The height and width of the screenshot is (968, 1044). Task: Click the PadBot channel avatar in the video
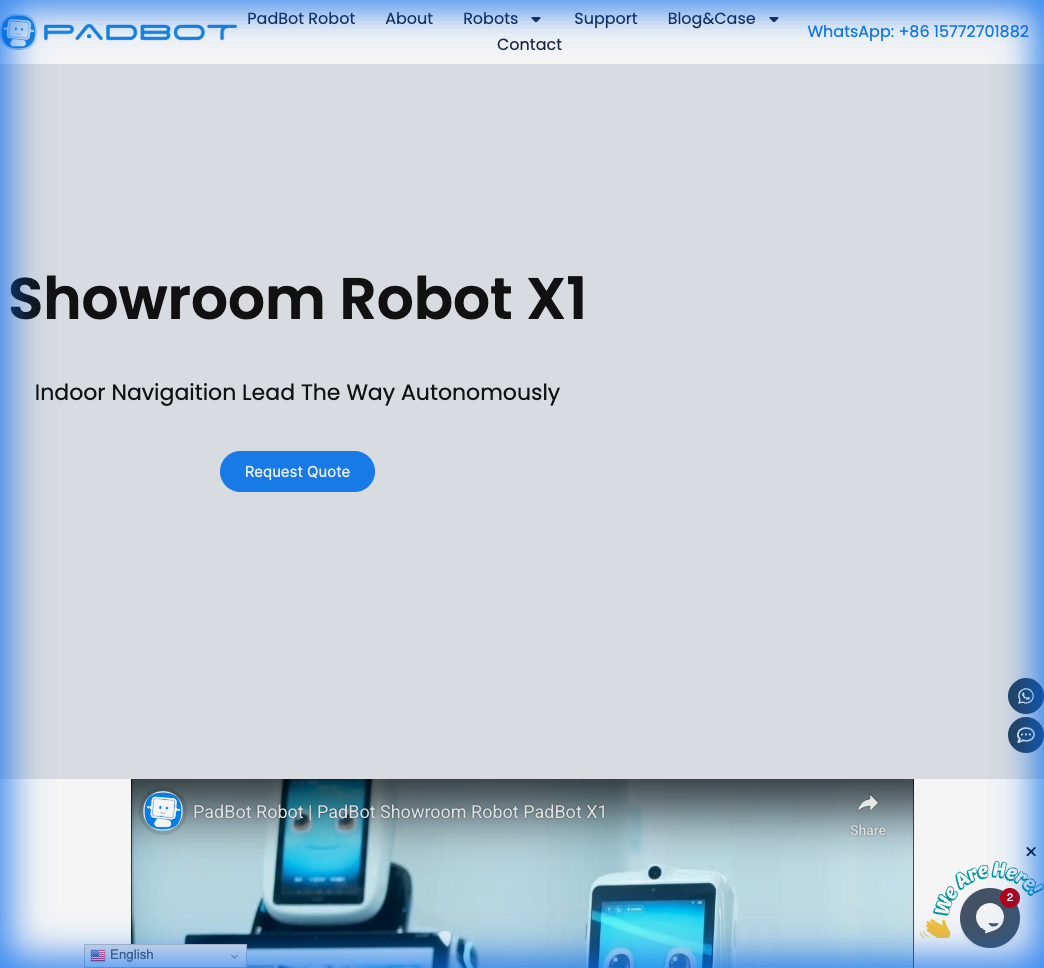[163, 811]
